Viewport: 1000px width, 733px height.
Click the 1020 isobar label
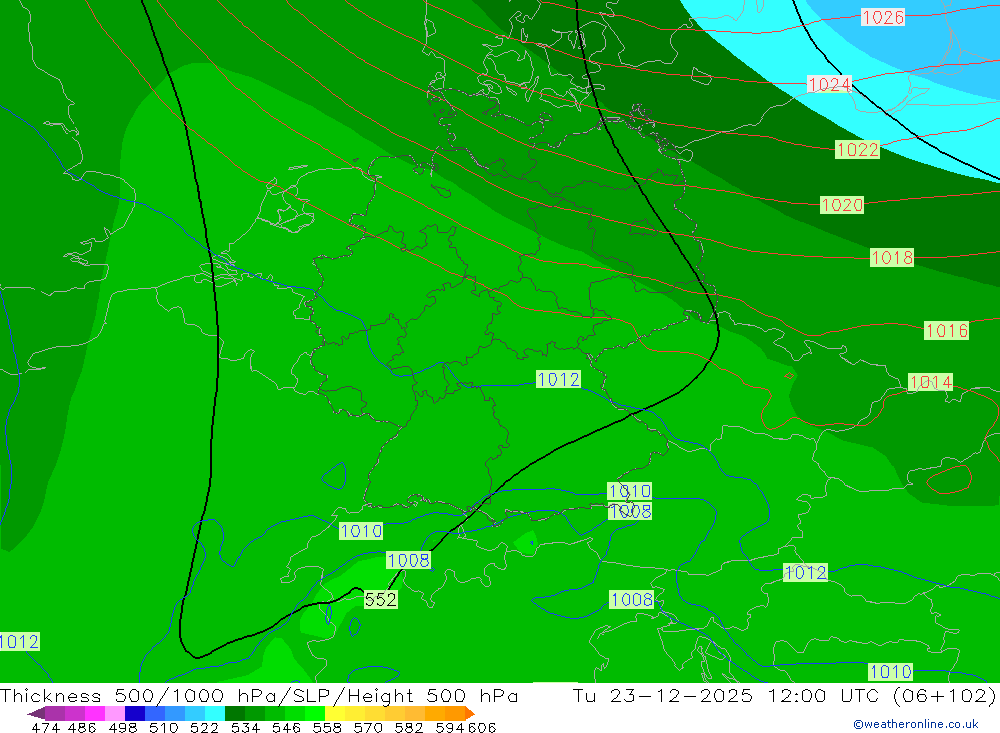point(842,205)
